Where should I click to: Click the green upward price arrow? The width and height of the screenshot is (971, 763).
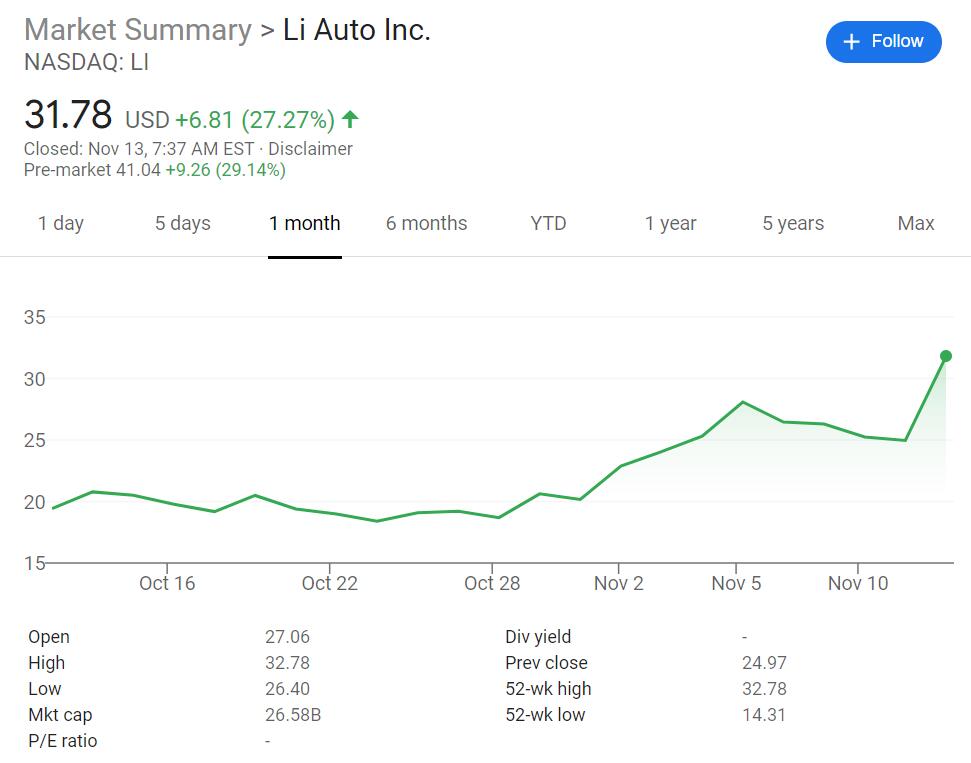click(349, 118)
